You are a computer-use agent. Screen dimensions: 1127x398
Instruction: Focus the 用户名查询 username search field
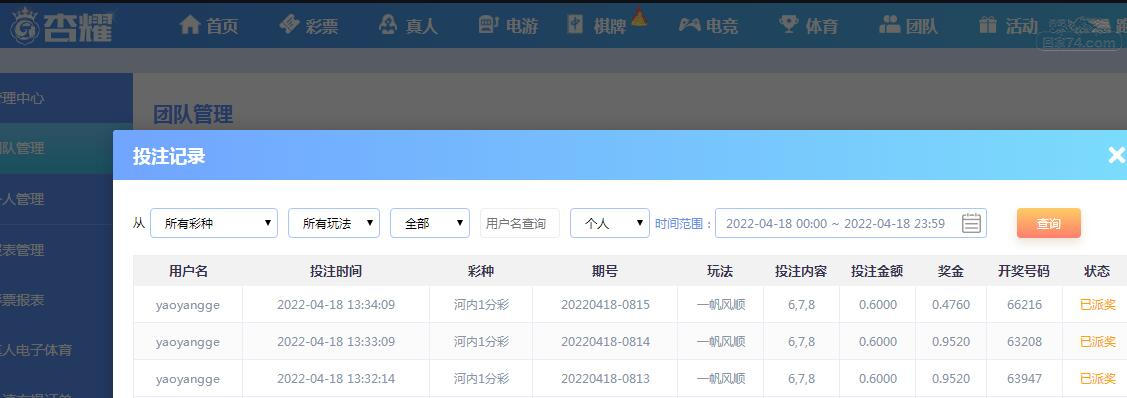click(x=520, y=223)
